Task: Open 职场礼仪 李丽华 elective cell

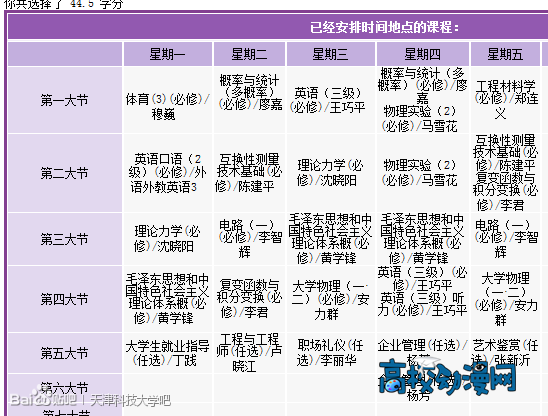Action: pyautogui.click(x=331, y=353)
